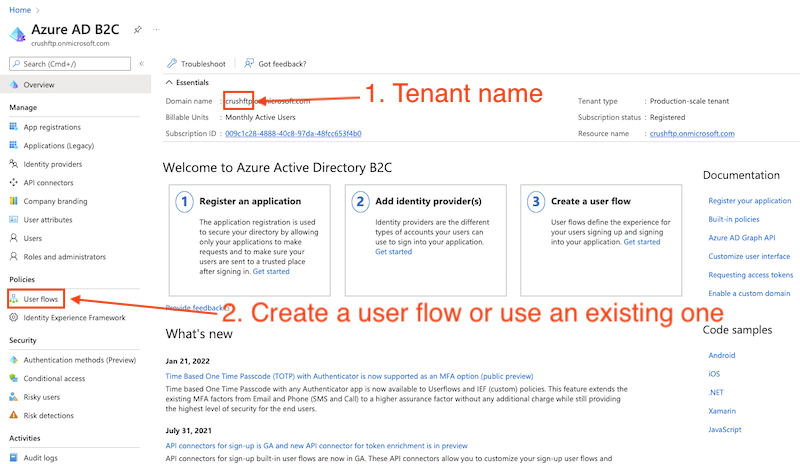Open App registrations menu item
This screenshot has width=800, height=464.
point(52,127)
